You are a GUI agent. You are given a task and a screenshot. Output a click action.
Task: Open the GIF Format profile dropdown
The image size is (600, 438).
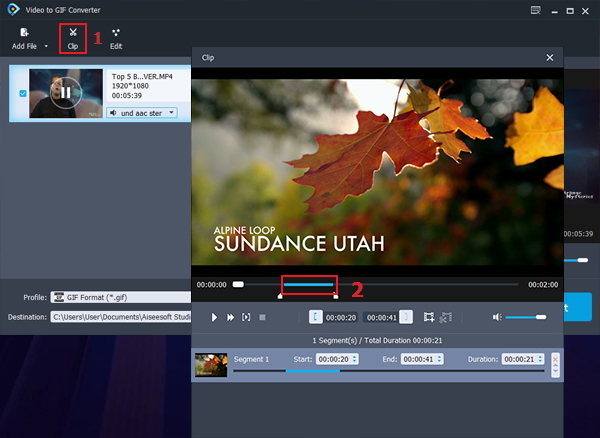tap(120, 297)
